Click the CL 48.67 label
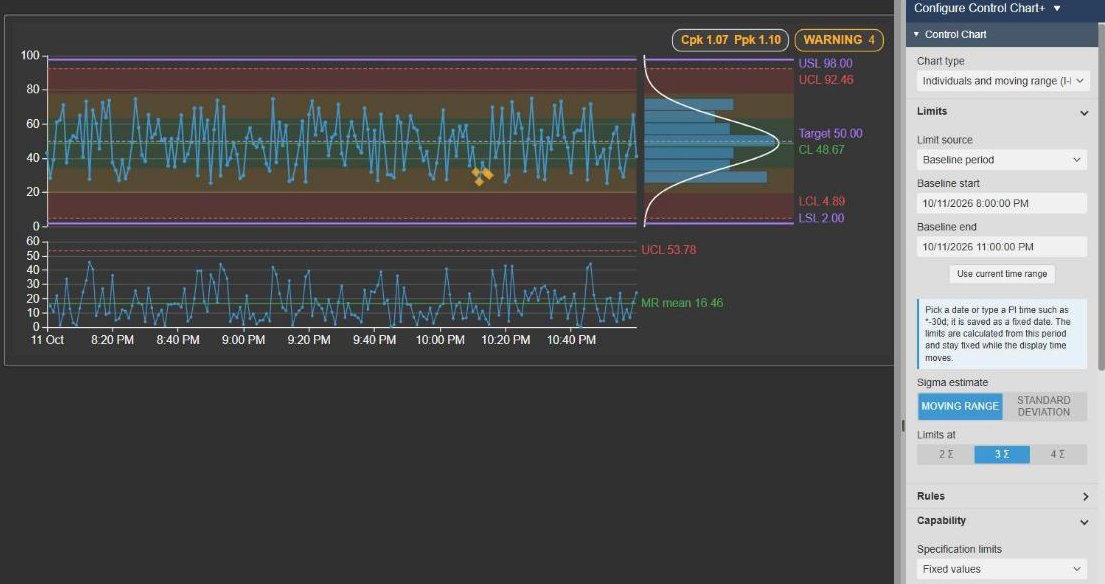The image size is (1105, 584). [821, 149]
